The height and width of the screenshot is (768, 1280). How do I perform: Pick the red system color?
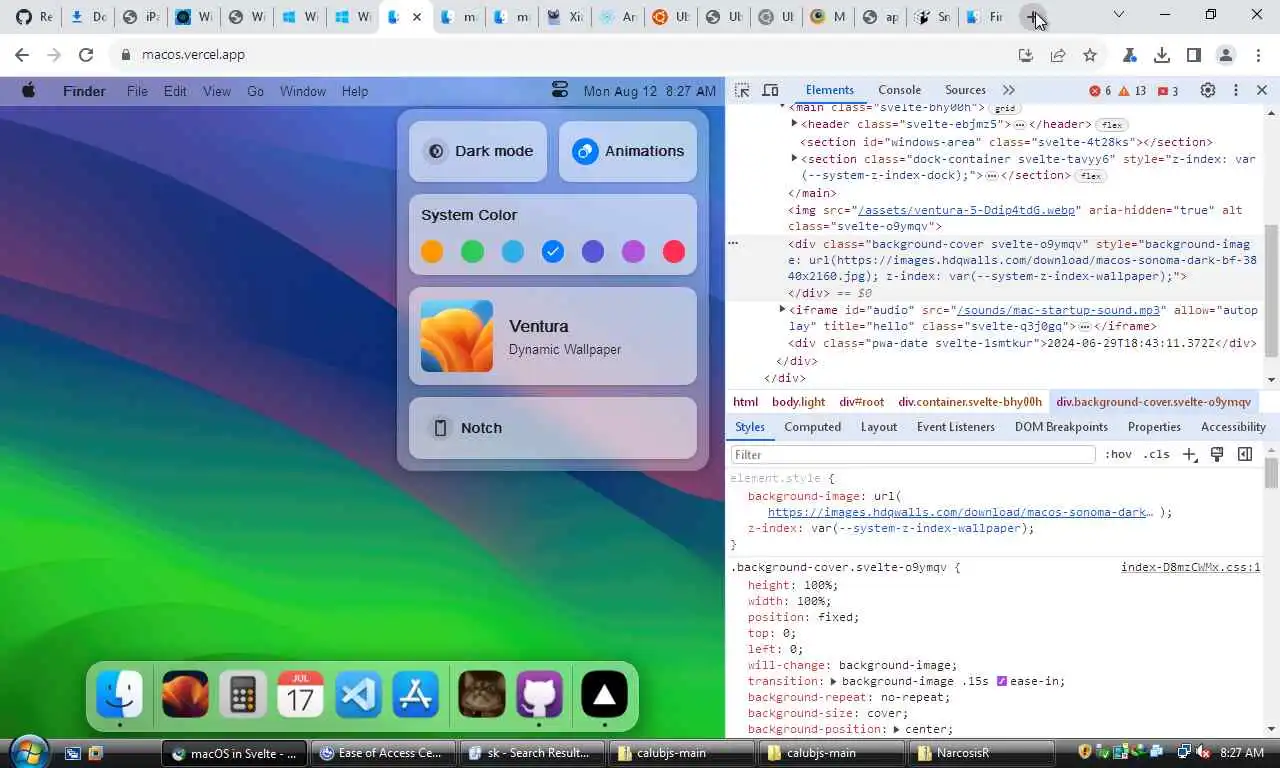pyautogui.click(x=674, y=251)
